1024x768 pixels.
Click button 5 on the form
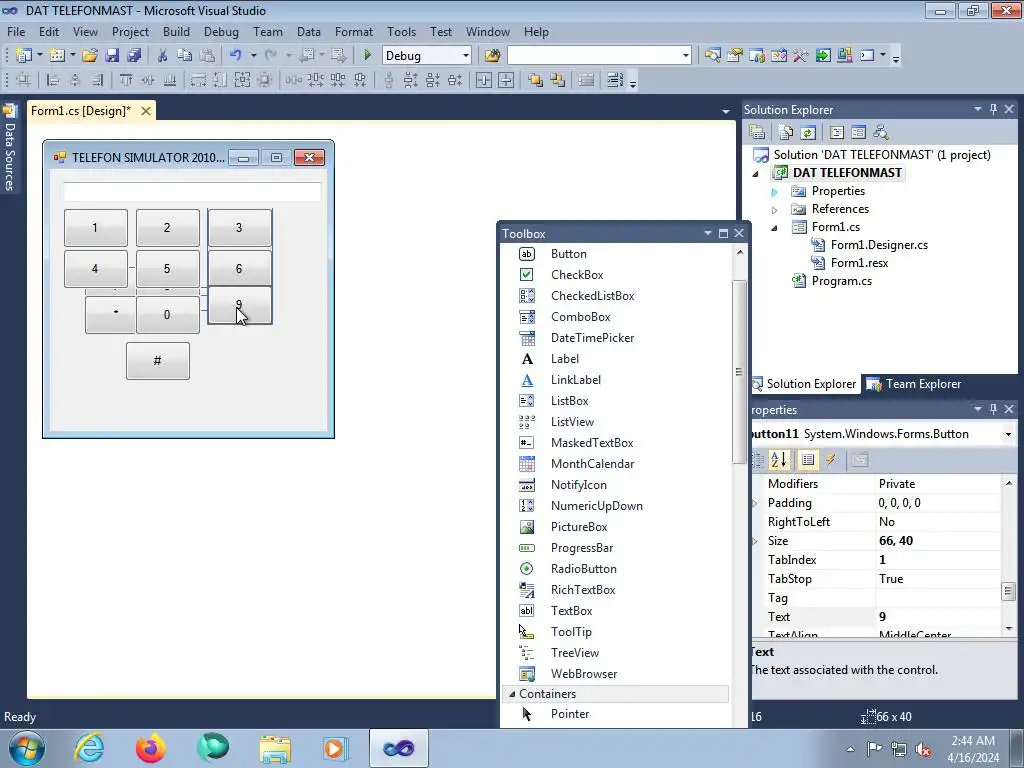point(167,268)
